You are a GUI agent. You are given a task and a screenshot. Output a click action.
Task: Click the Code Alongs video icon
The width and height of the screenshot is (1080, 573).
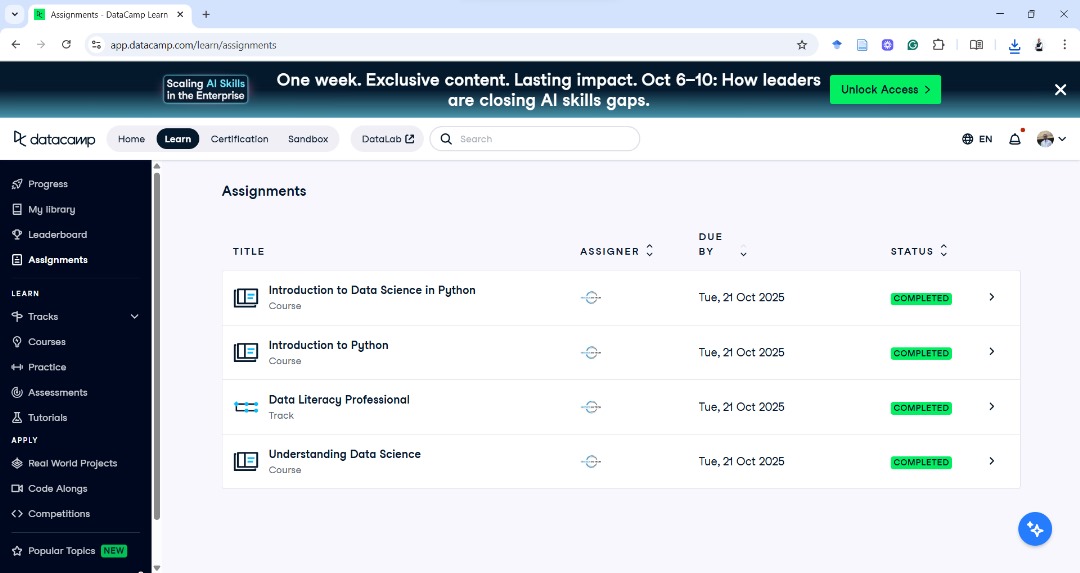point(17,488)
